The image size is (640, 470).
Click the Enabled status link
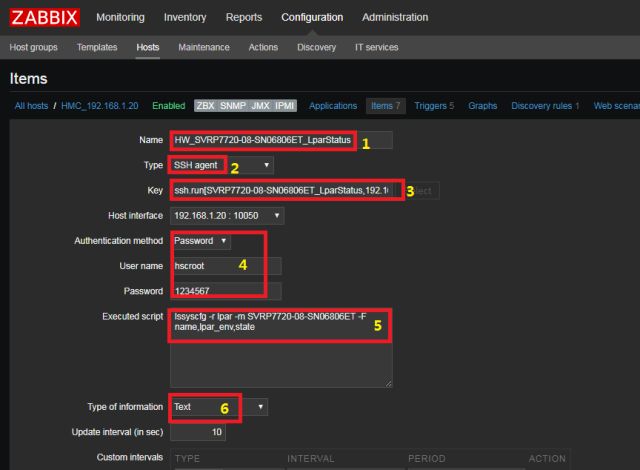tap(169, 106)
